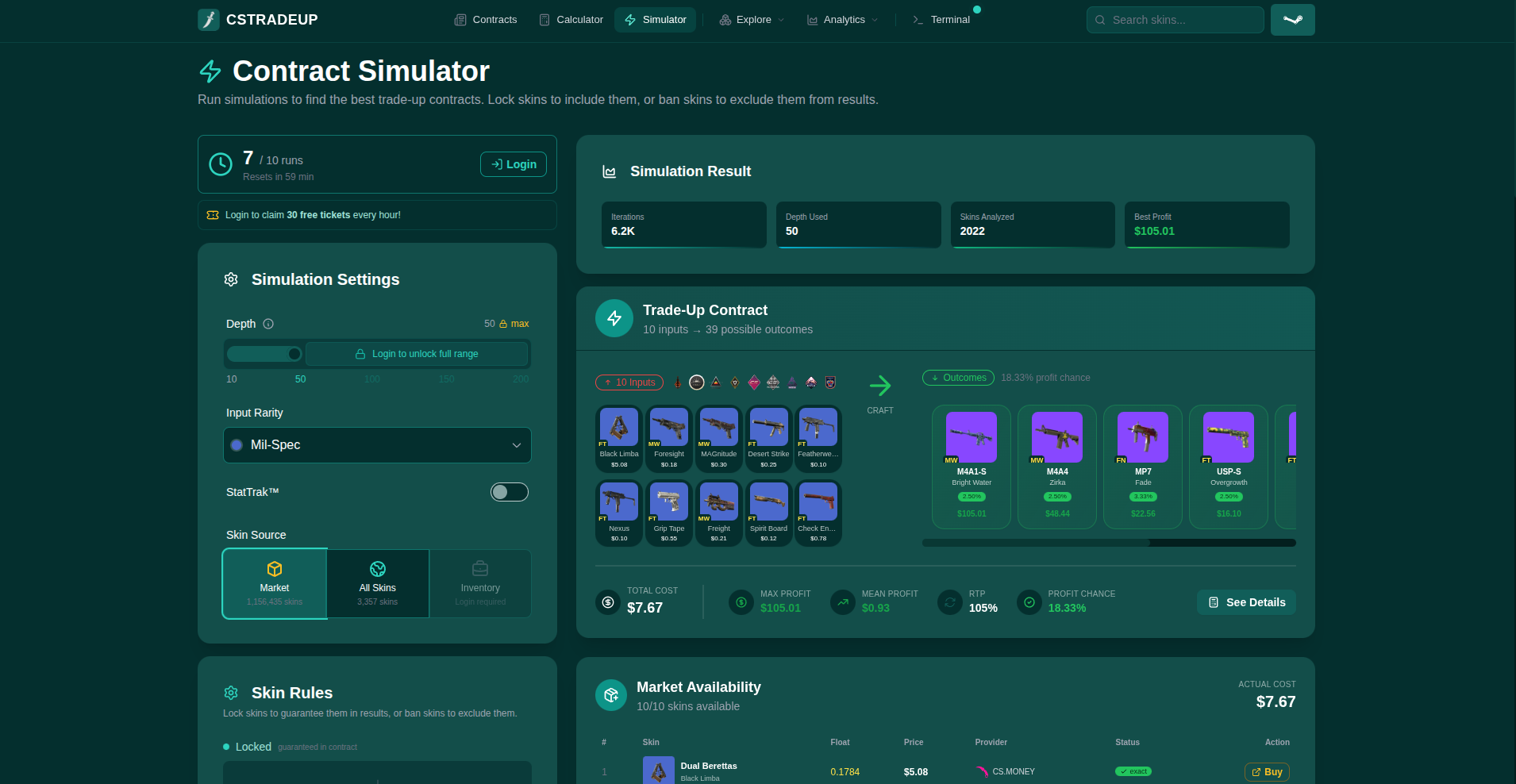
Task: Click the Depth info icon
Action: click(268, 324)
